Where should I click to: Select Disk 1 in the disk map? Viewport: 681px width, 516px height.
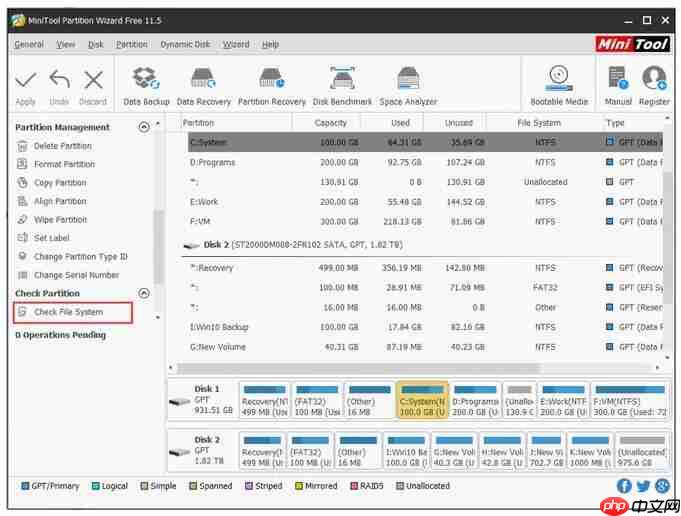(x=202, y=400)
